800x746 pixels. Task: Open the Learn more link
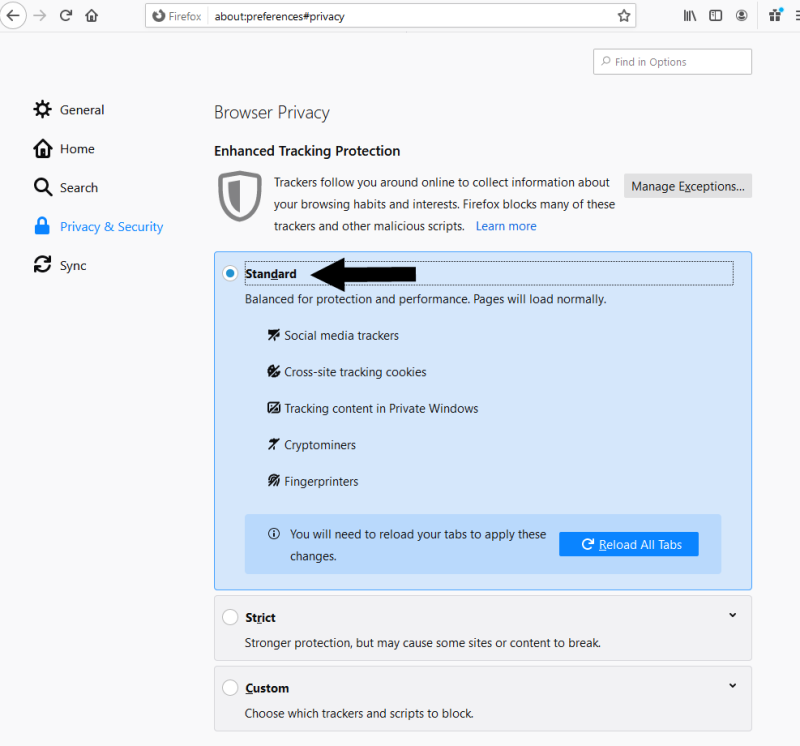pos(506,226)
